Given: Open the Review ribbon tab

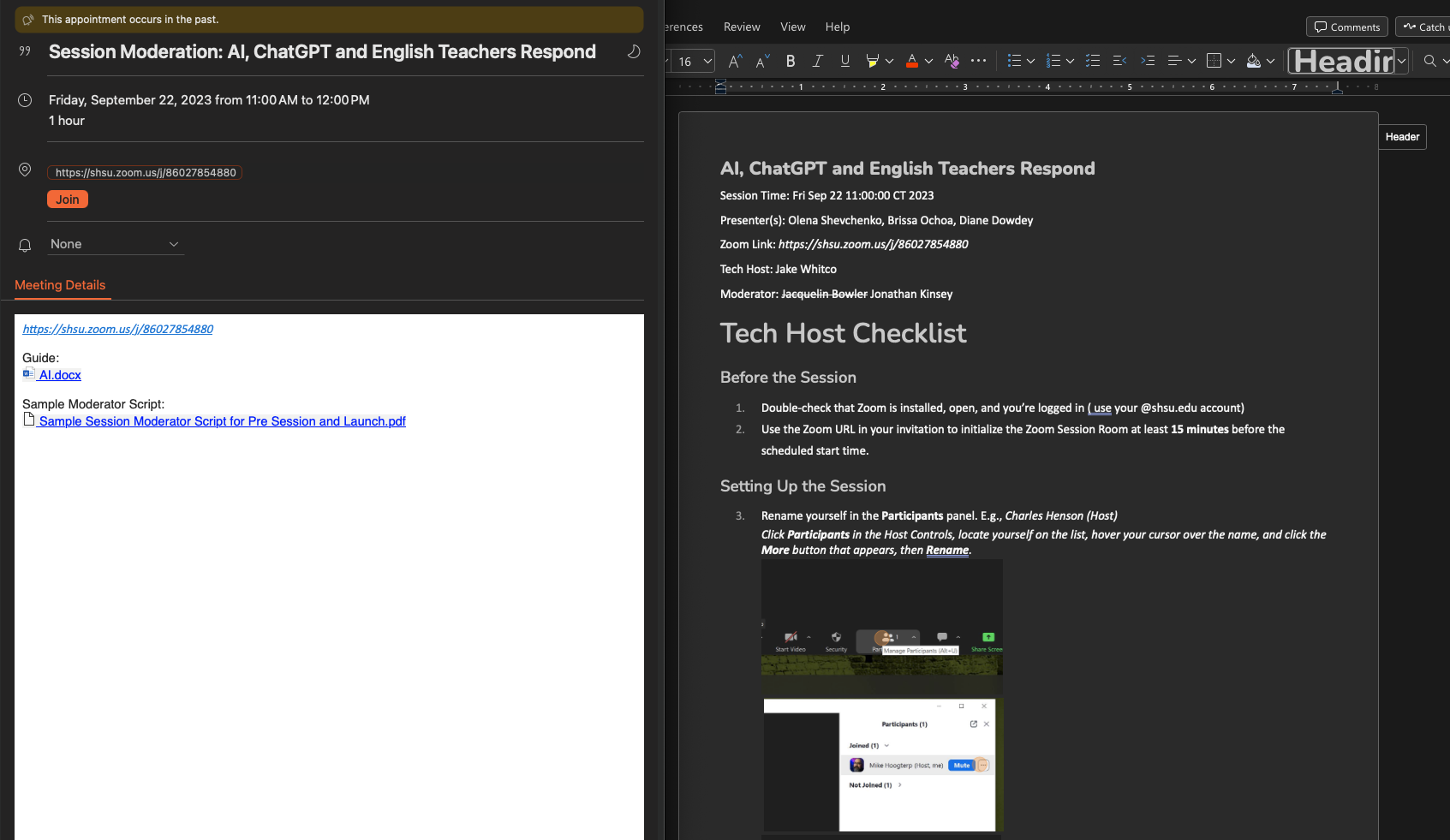Looking at the screenshot, I should click(x=742, y=27).
